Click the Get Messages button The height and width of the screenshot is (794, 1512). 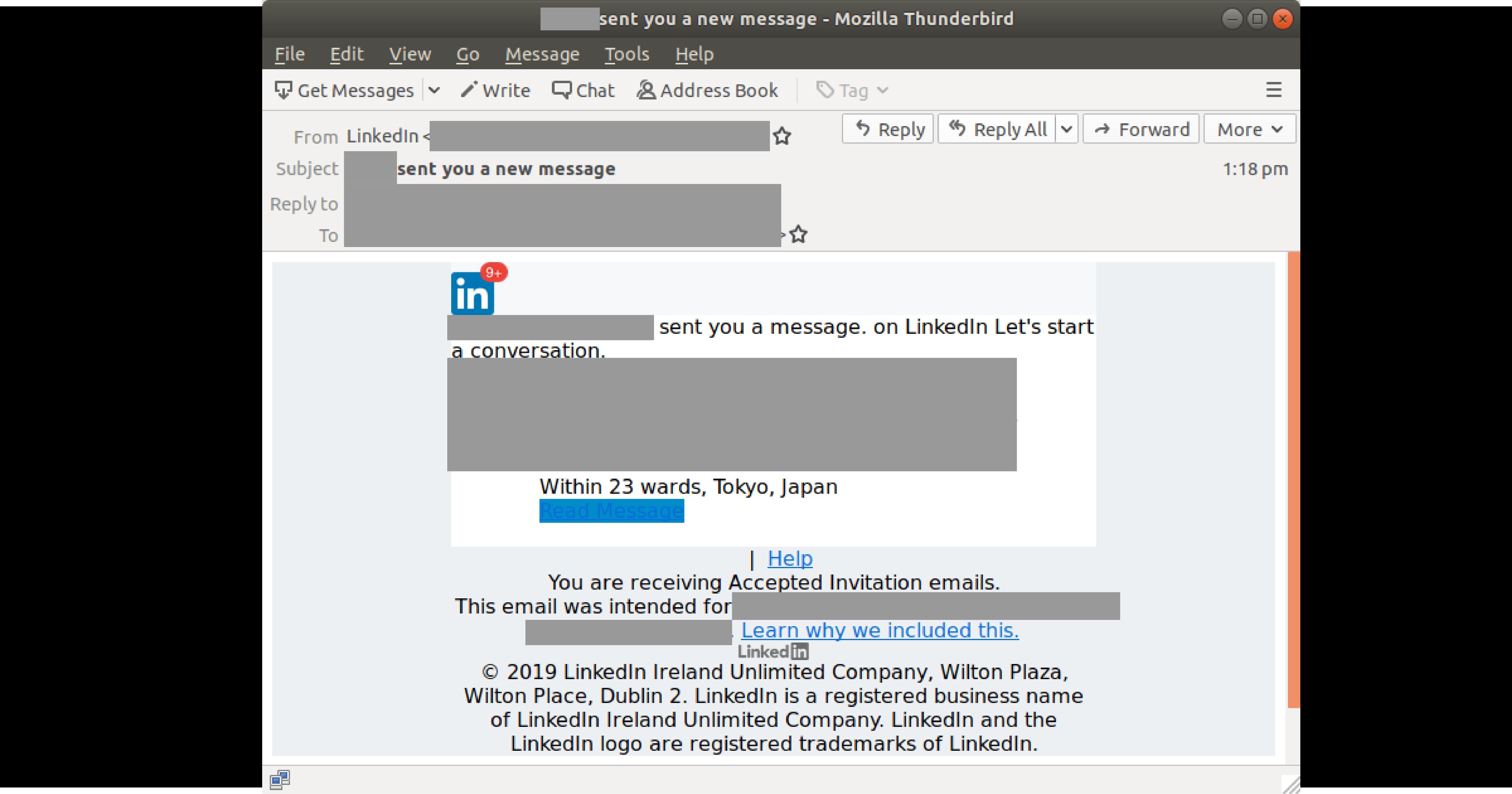(344, 90)
